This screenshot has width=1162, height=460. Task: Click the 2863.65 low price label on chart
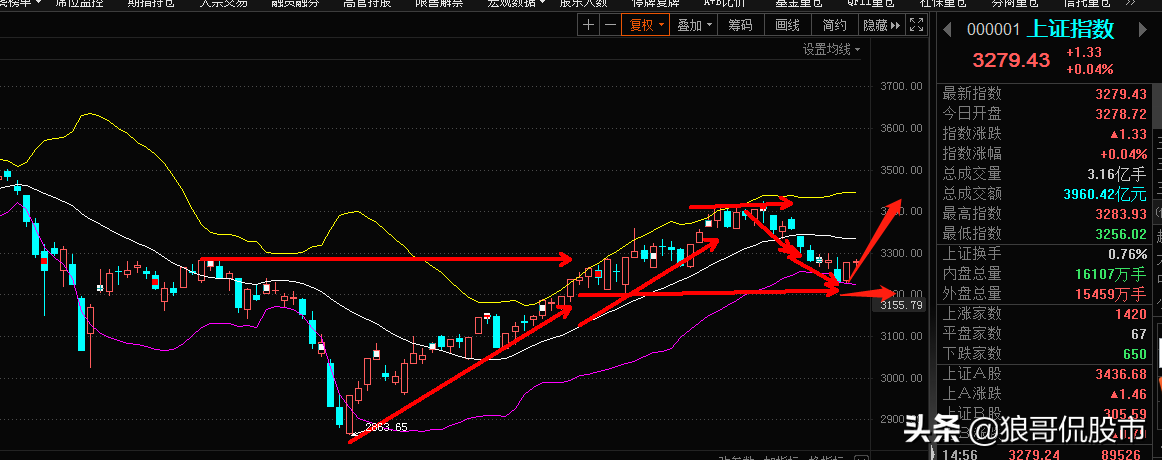point(386,427)
